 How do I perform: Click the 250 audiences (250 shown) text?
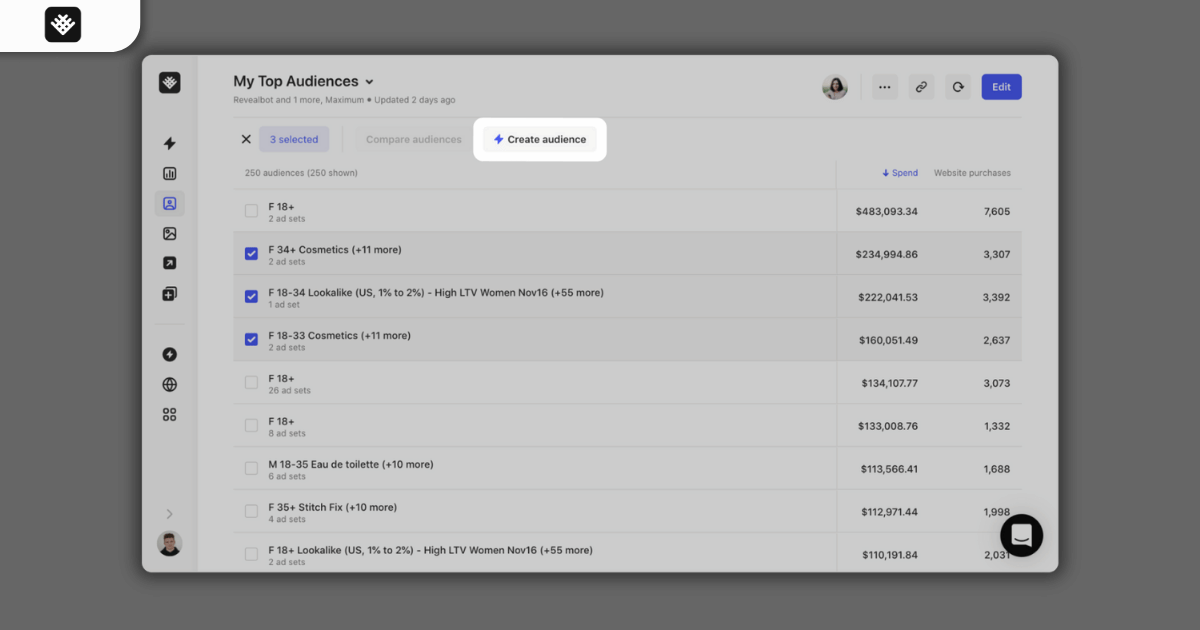301,173
